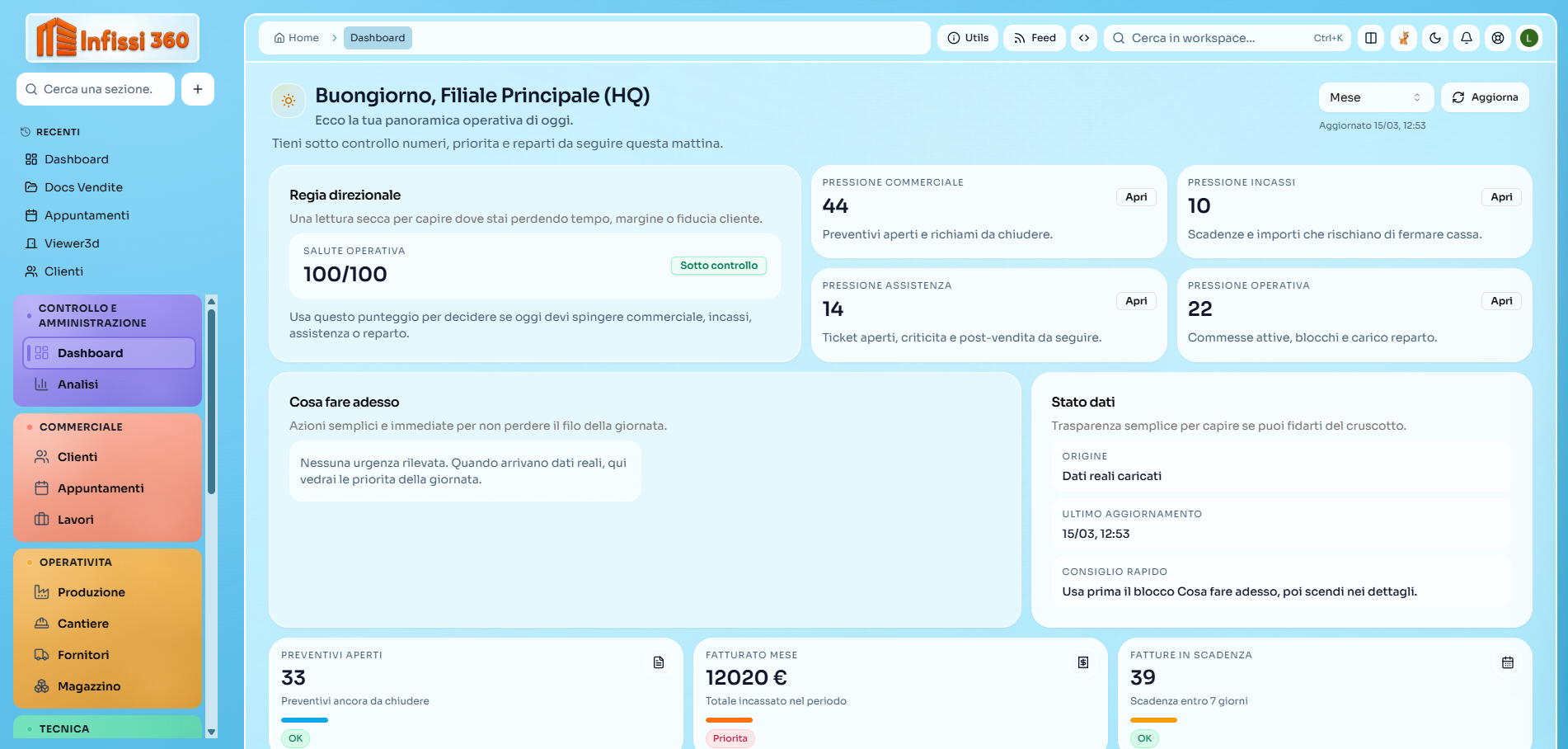
Task: Open the dog assistant mascot icon
Action: pyautogui.click(x=1403, y=38)
